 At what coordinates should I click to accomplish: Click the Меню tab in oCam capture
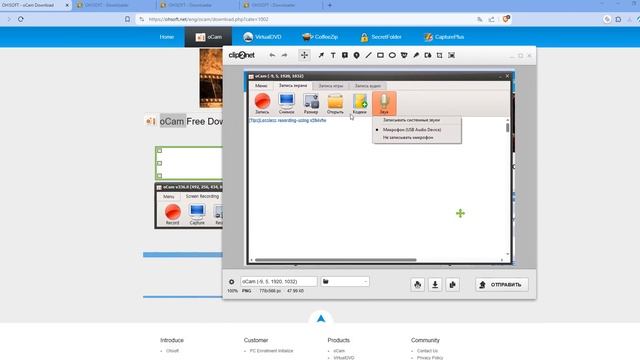click(x=261, y=86)
